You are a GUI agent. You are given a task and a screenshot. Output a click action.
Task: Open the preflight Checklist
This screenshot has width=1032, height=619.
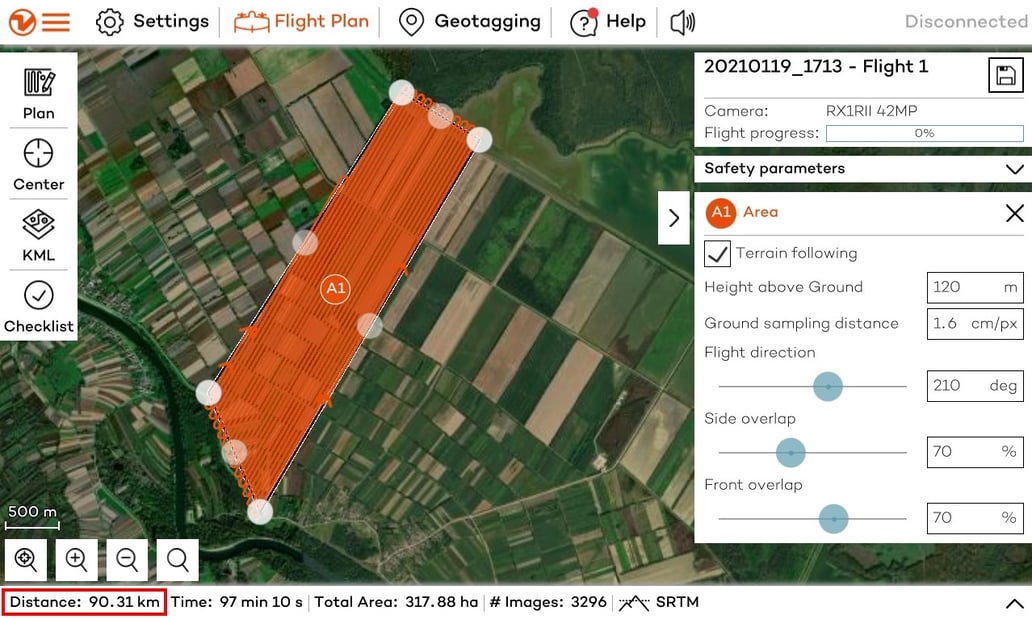(x=39, y=304)
